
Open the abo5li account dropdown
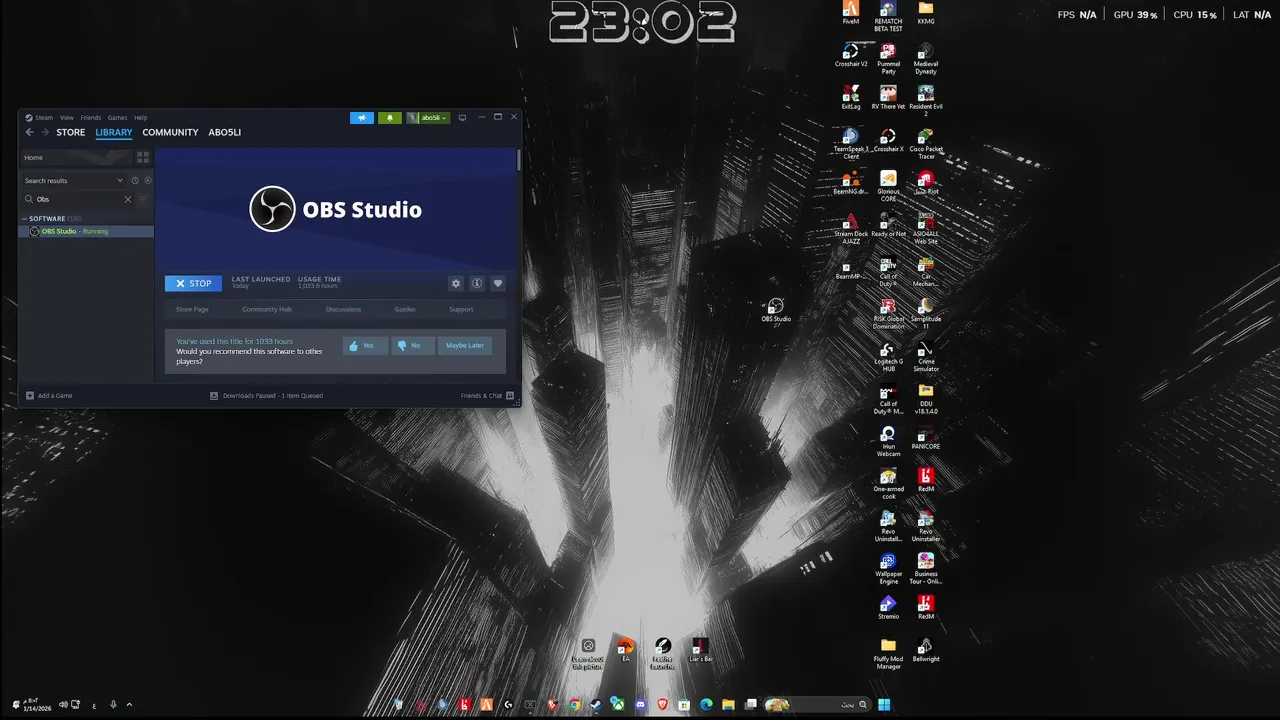coord(428,118)
